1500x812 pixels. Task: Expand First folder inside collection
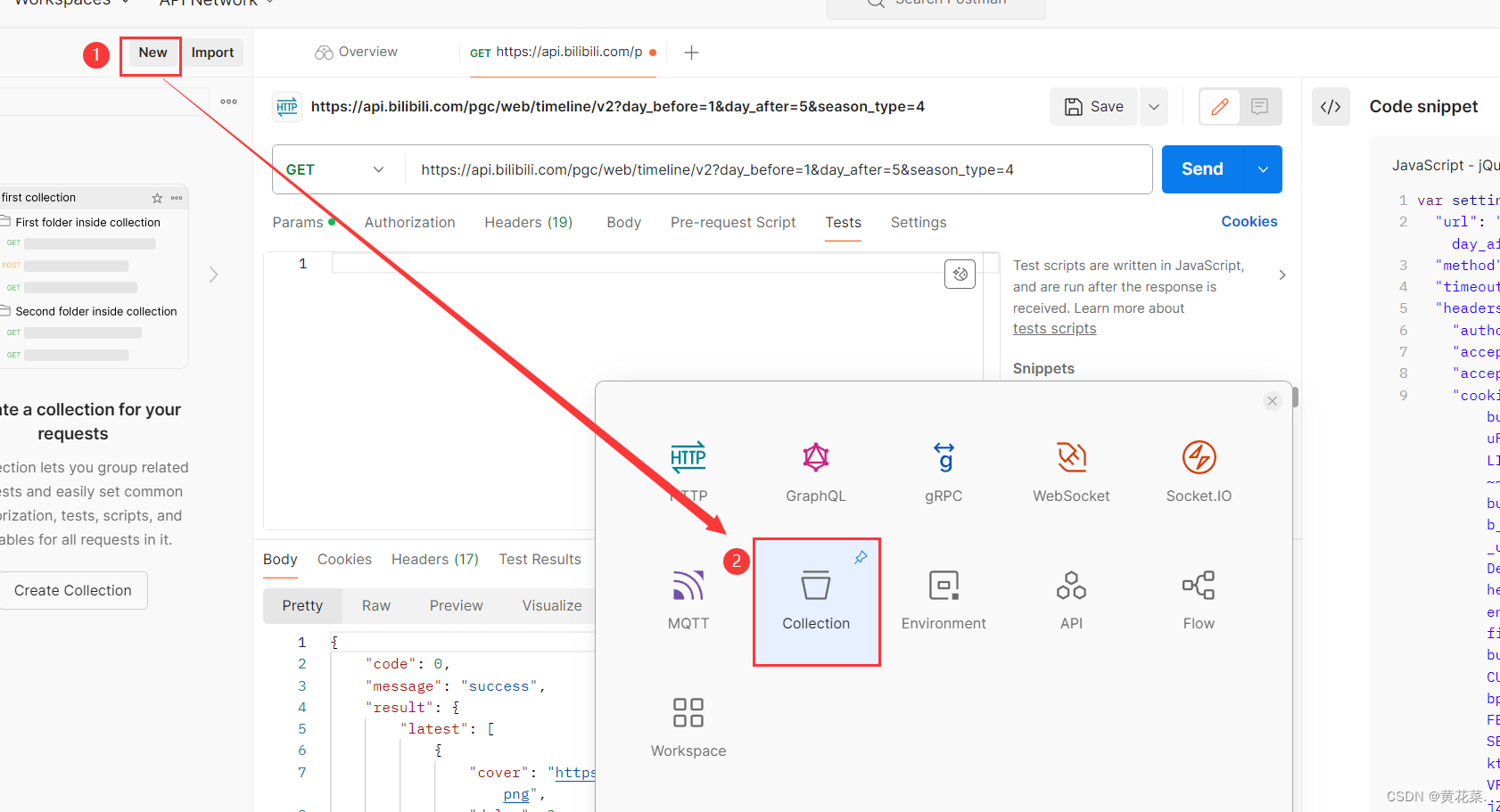pos(87,222)
